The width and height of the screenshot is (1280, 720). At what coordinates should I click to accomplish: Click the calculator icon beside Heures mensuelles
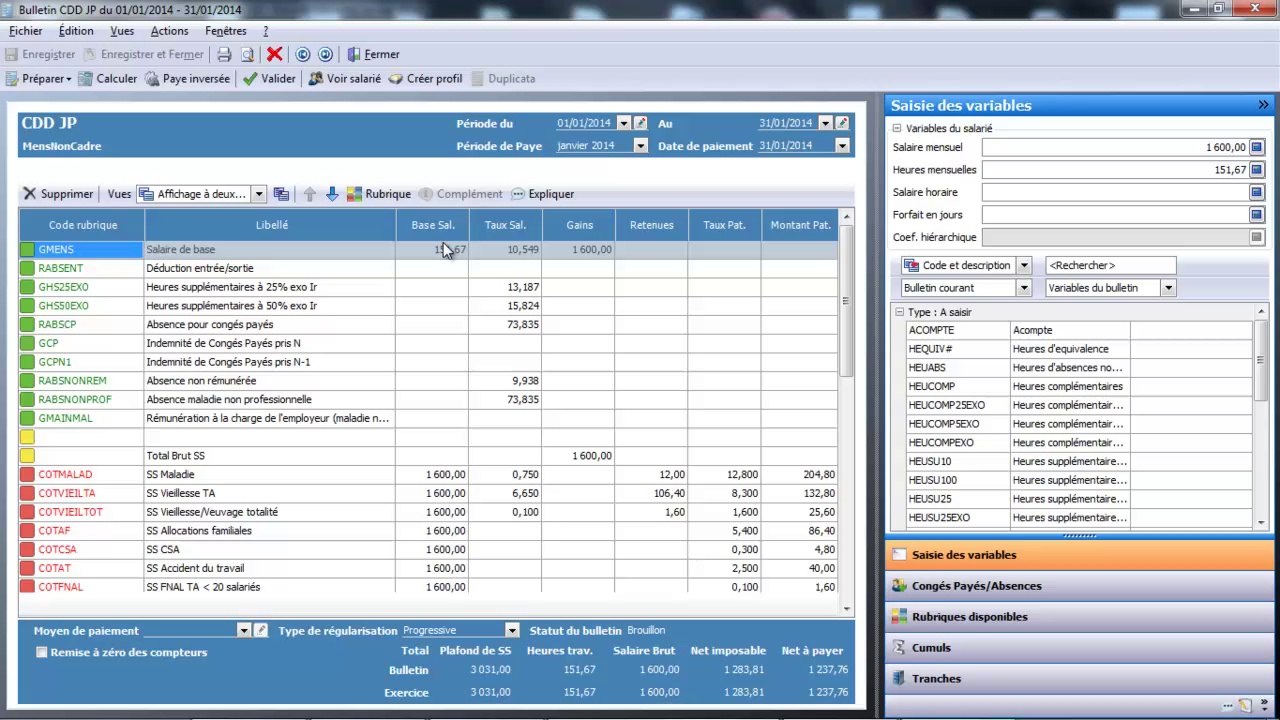pos(1257,170)
